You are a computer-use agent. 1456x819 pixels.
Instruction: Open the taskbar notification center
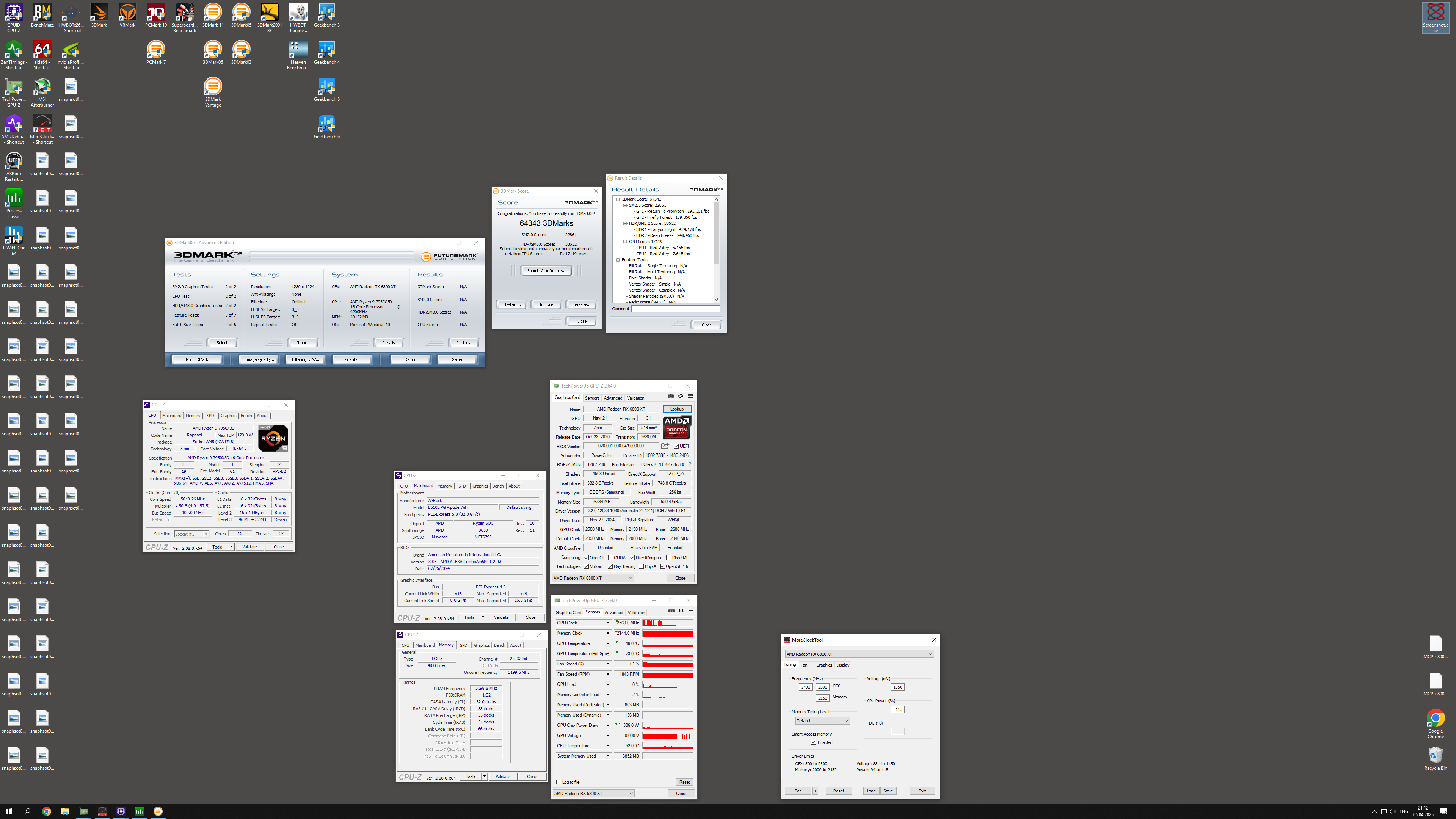(1443, 811)
